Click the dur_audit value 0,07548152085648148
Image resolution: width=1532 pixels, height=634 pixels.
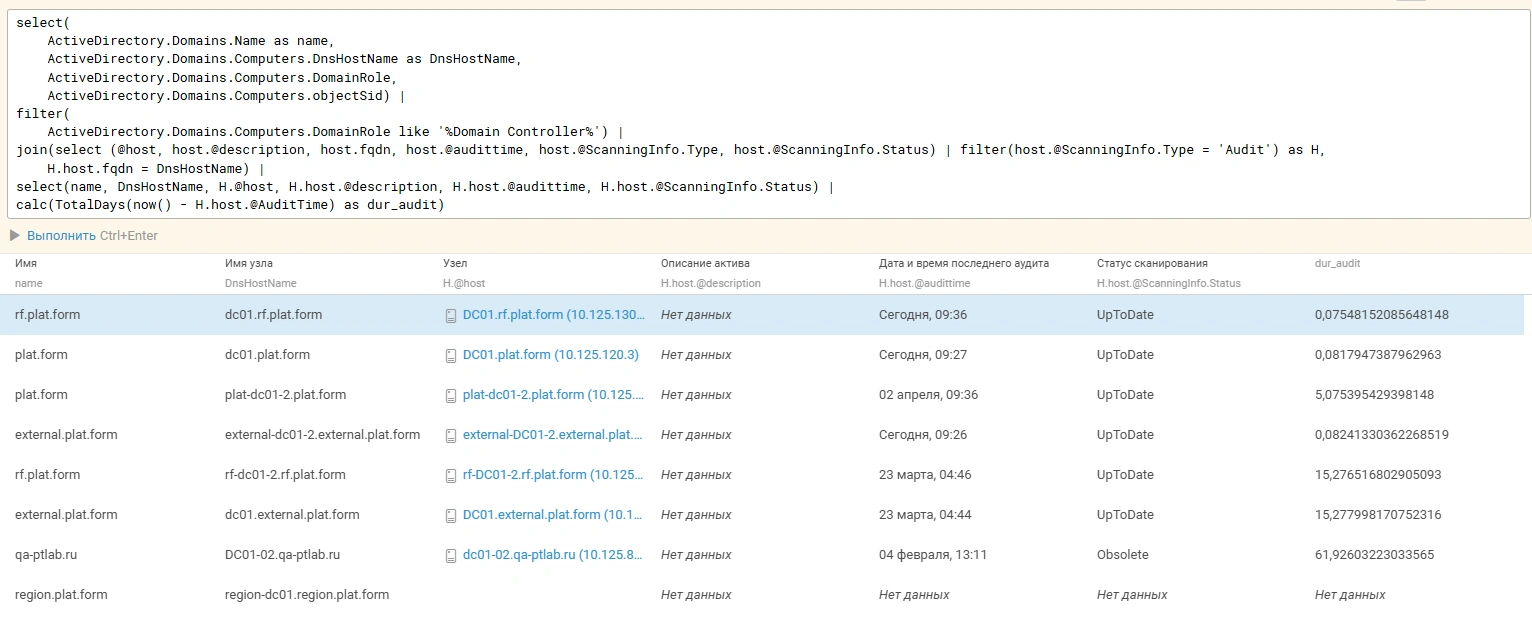(x=1382, y=315)
